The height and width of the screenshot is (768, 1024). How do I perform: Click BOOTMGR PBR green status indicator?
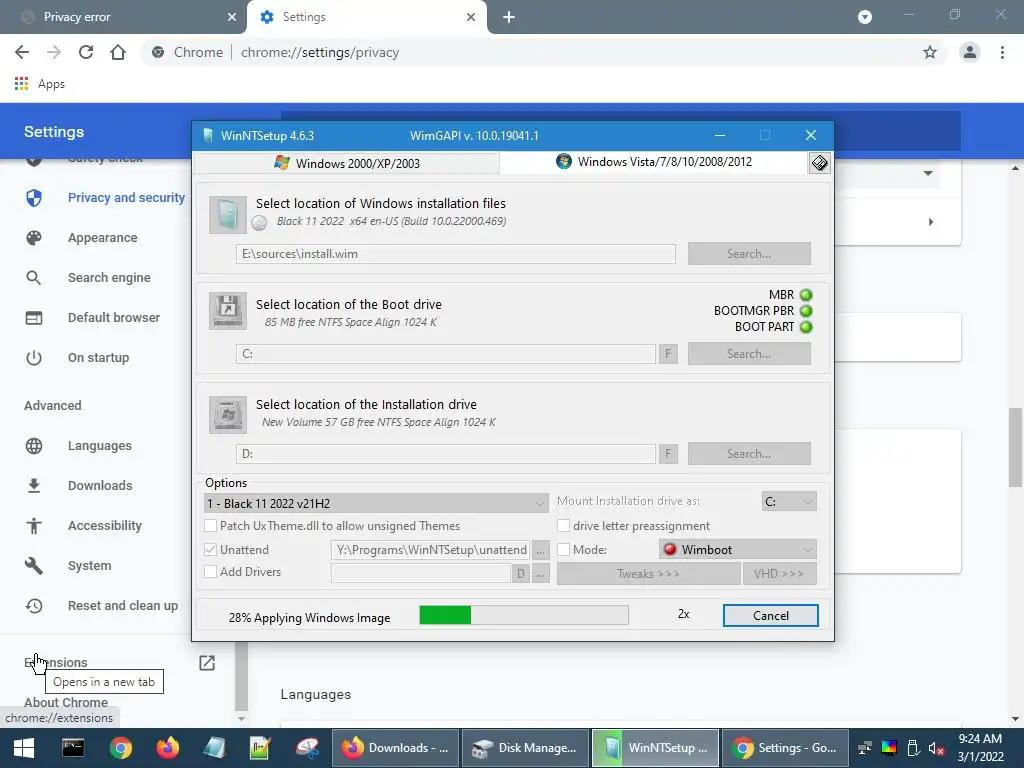(806, 311)
